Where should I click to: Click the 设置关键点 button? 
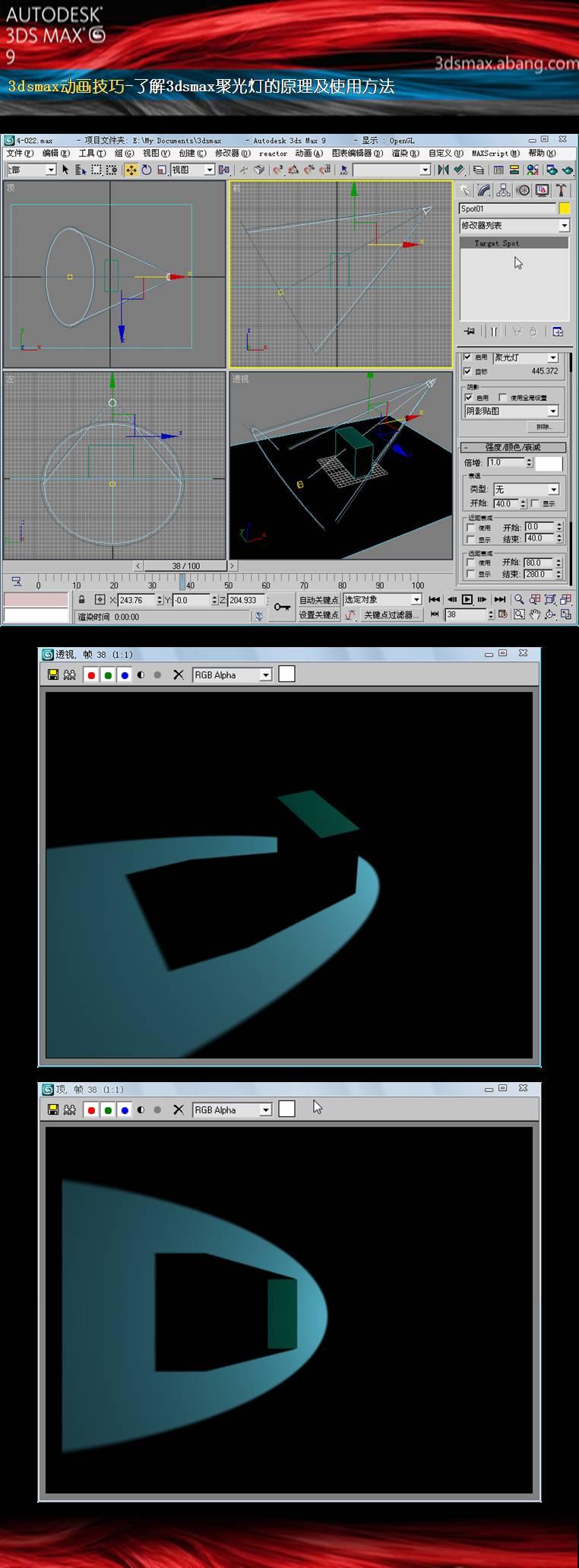318,615
